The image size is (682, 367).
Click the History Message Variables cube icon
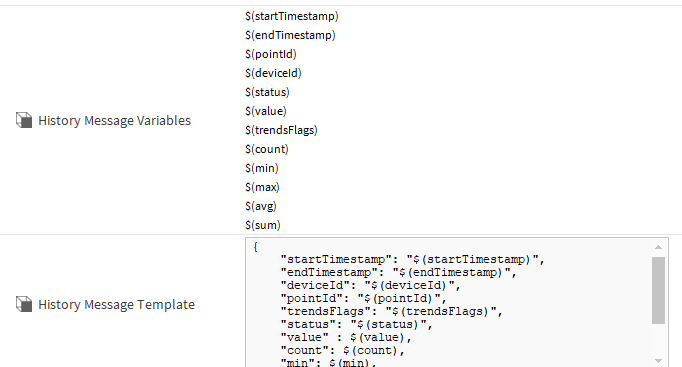pyautogui.click(x=24, y=120)
